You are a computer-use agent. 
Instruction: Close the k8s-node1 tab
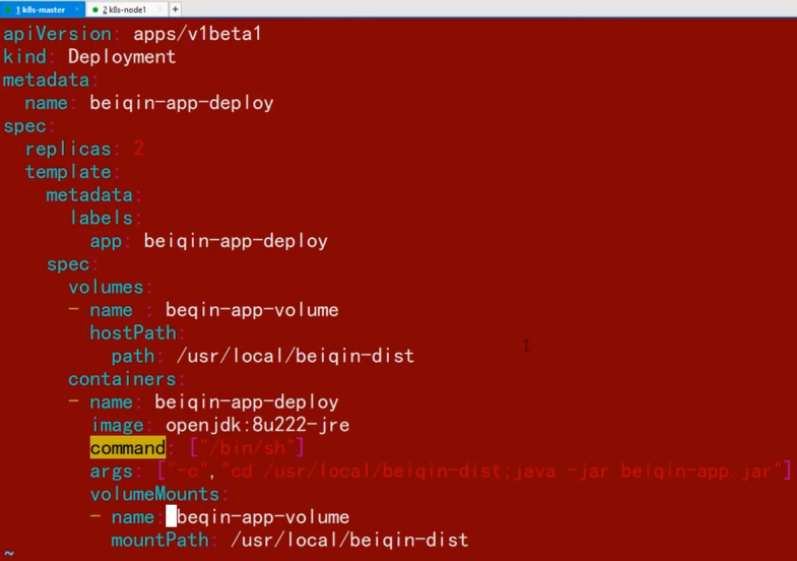160,9
